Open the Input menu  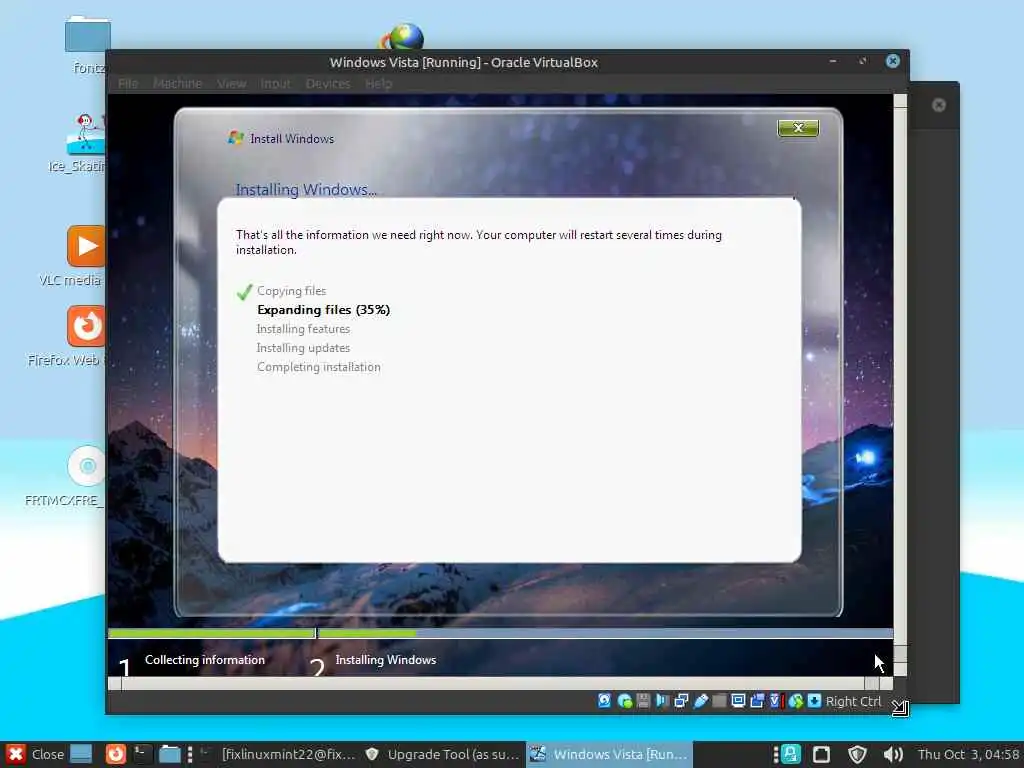[x=275, y=84]
